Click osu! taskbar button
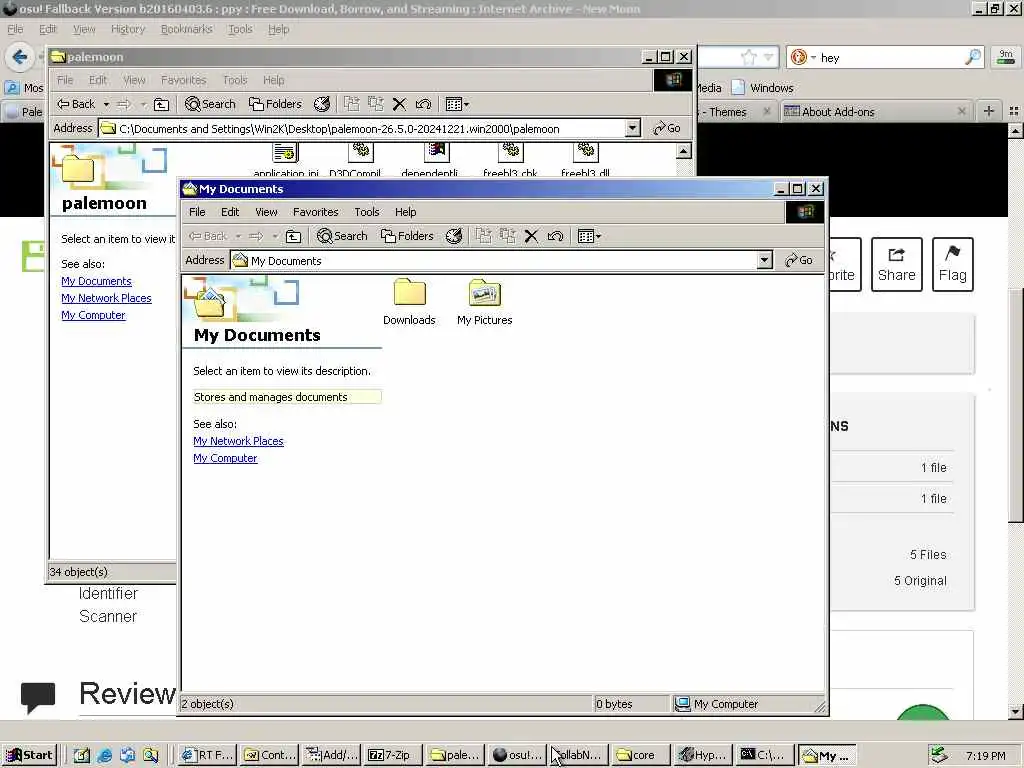Image resolution: width=1024 pixels, height=768 pixels. click(518, 755)
